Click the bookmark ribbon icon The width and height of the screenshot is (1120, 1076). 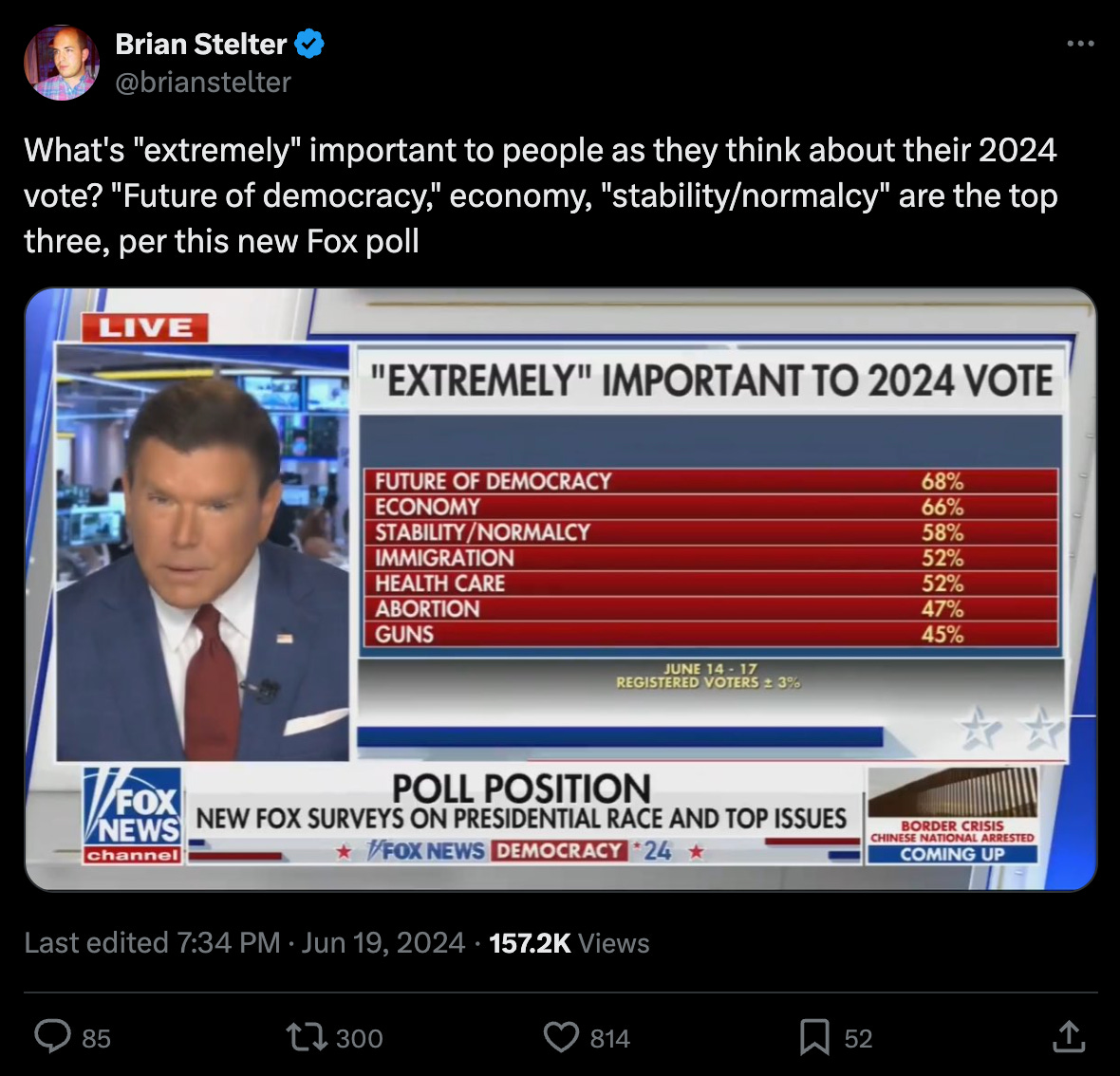point(816,1038)
